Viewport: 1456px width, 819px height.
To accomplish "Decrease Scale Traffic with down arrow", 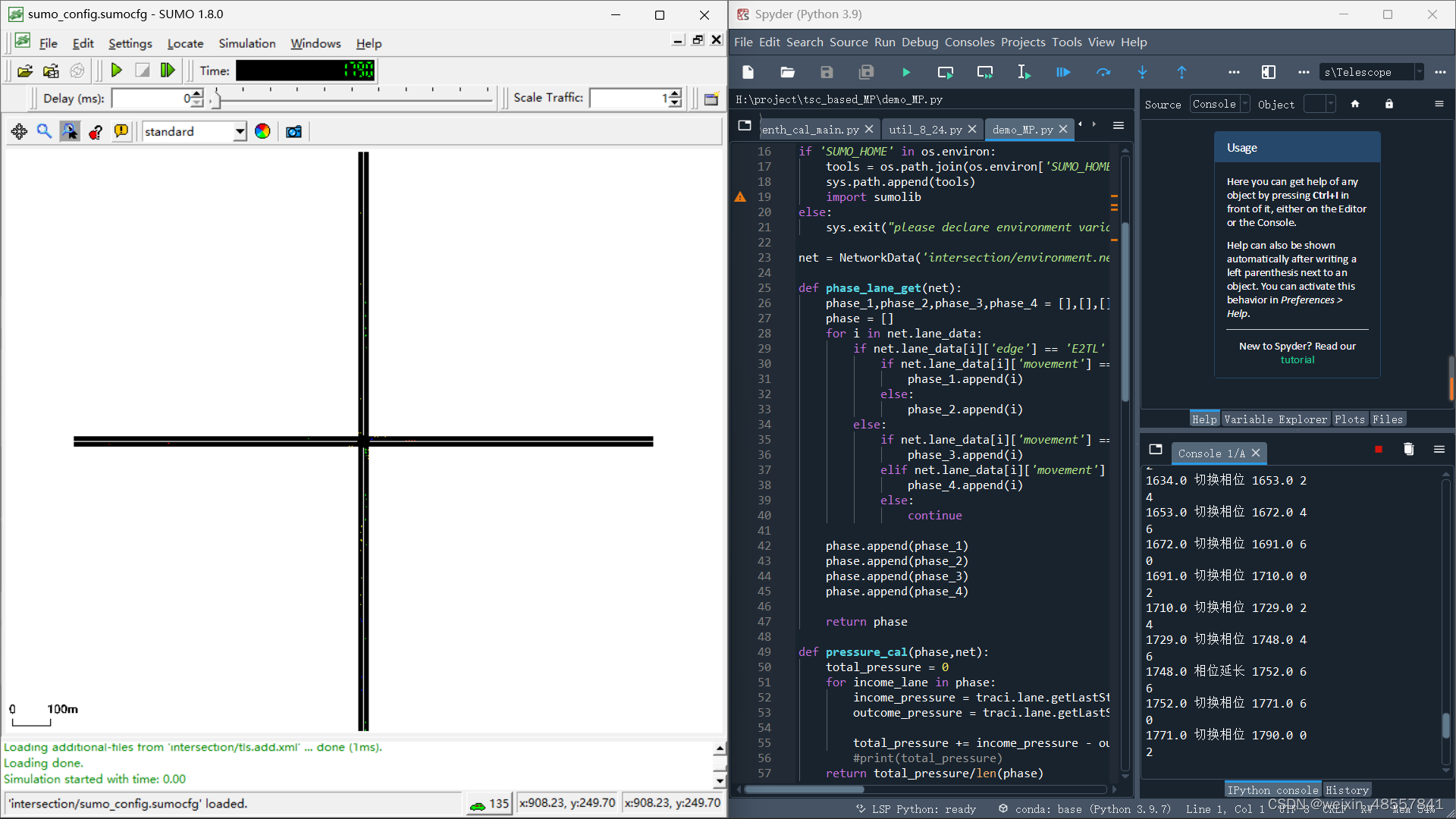I will pyautogui.click(x=676, y=102).
